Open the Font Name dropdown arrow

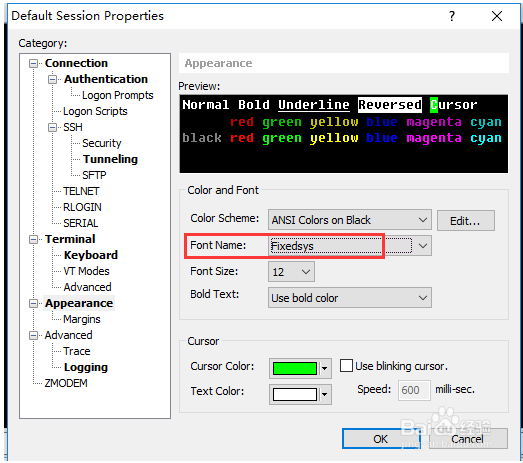click(423, 246)
